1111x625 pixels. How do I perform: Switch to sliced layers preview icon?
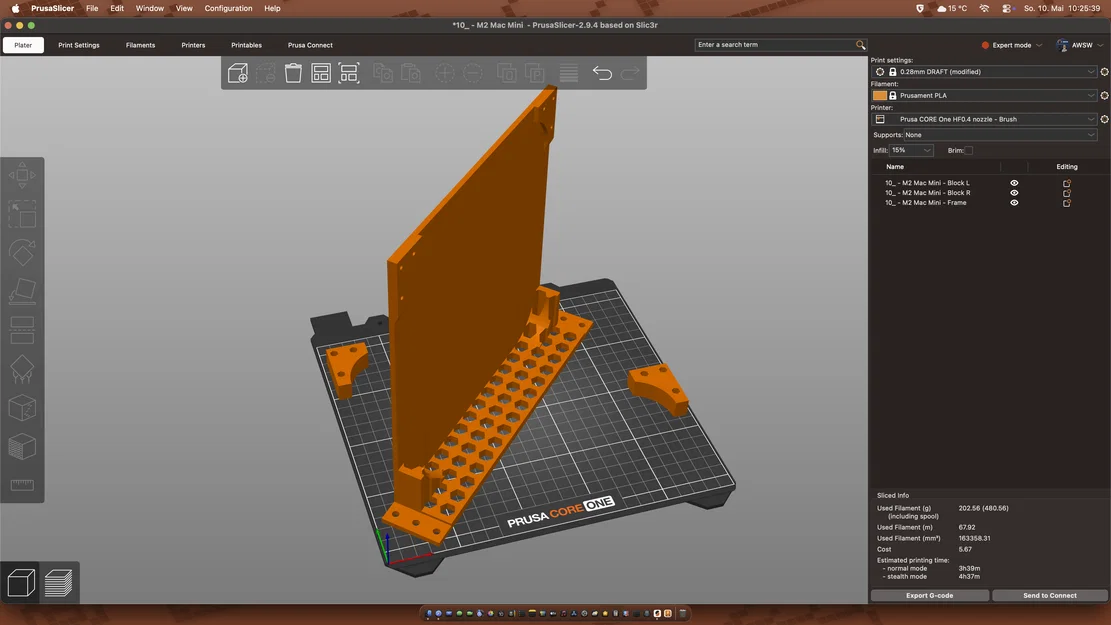[x=58, y=582]
